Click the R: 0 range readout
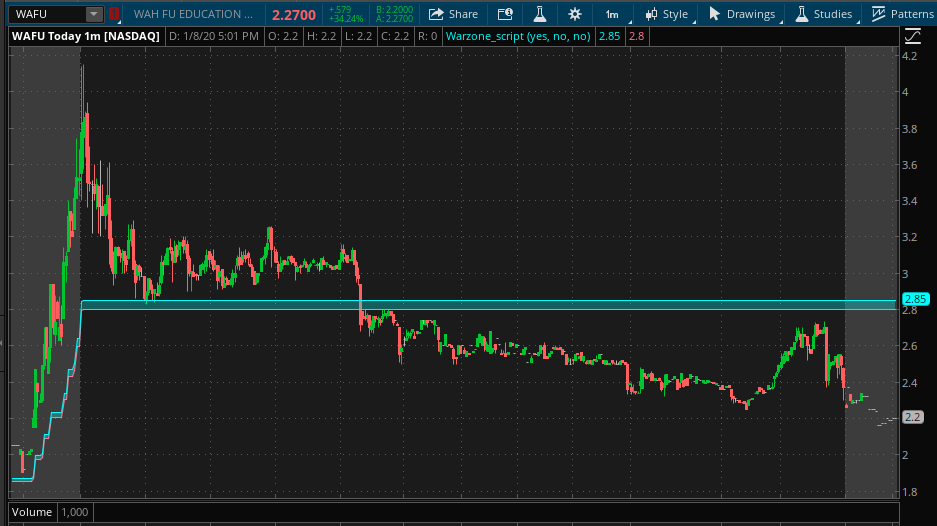The width and height of the screenshot is (937, 526). (428, 36)
